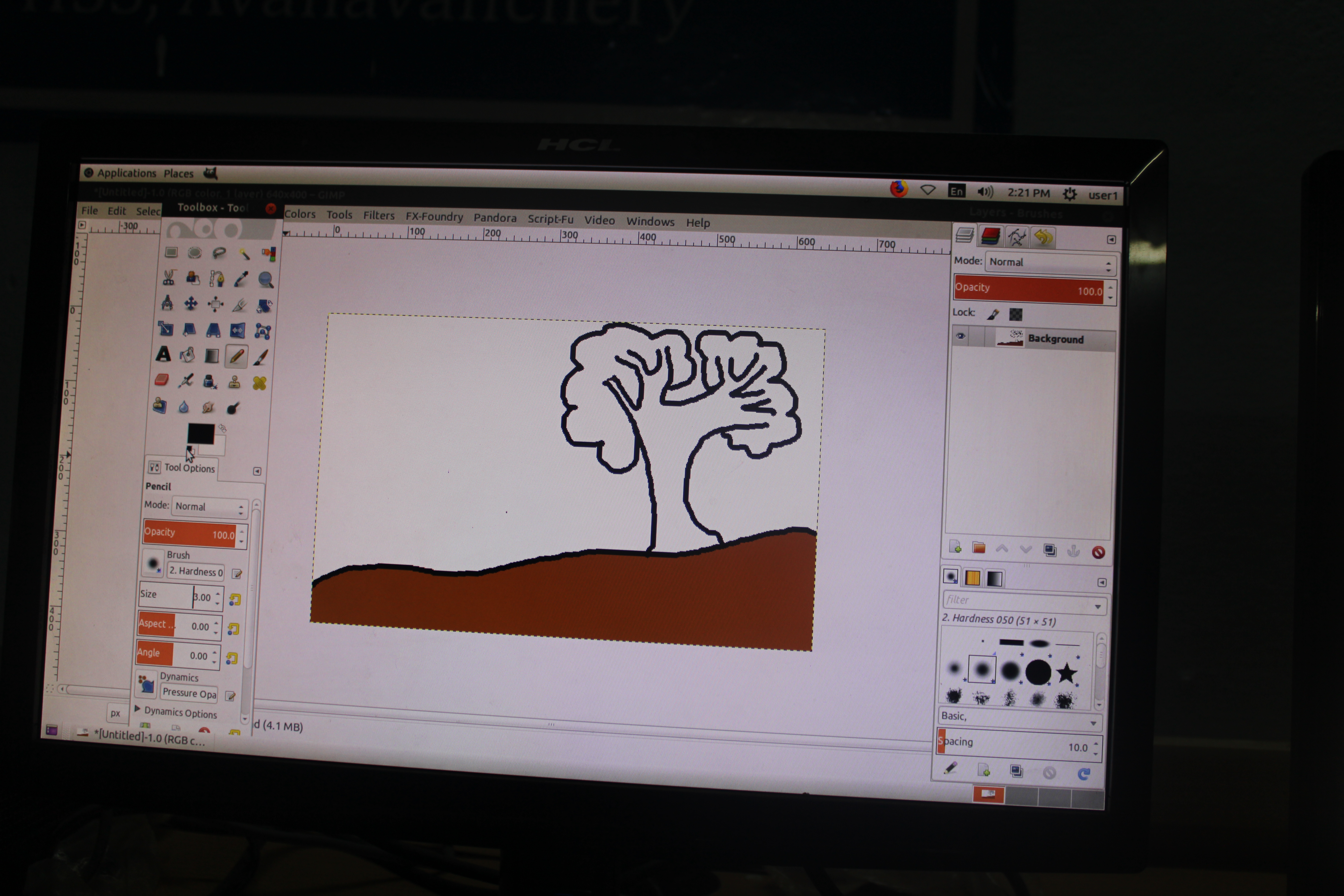
Task: Pick the Fuzzy Select magic wand tool
Action: pyautogui.click(x=244, y=254)
